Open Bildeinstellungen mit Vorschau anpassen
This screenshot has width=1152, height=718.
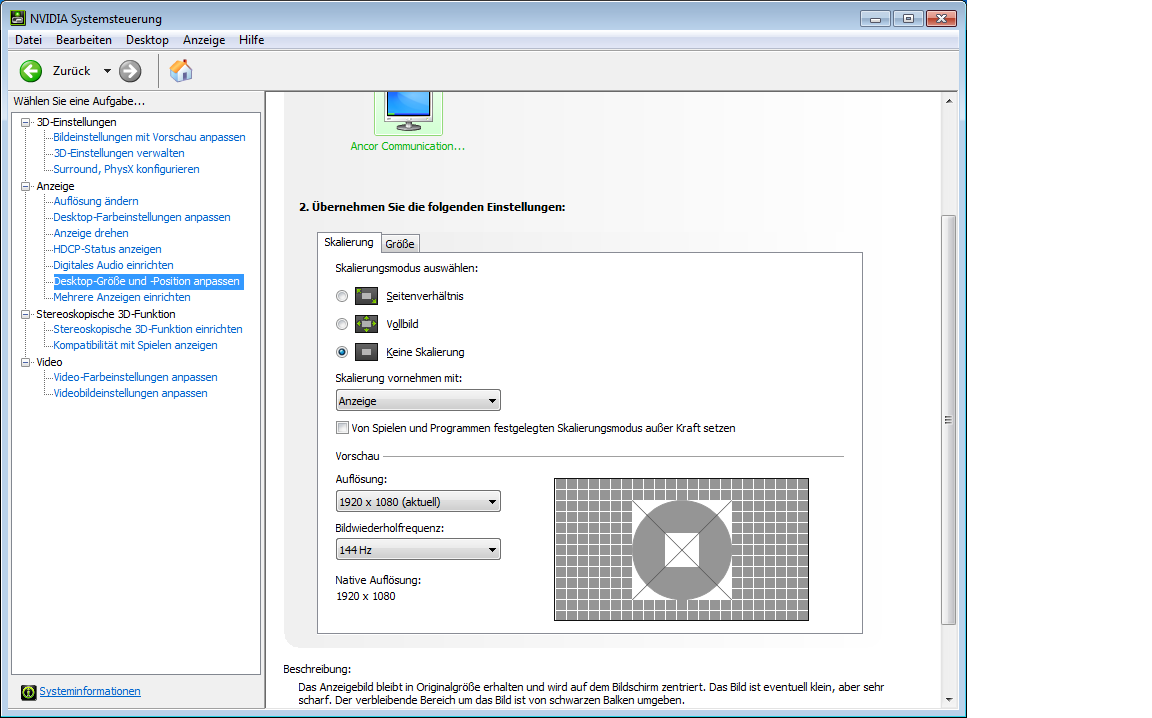[x=149, y=137]
